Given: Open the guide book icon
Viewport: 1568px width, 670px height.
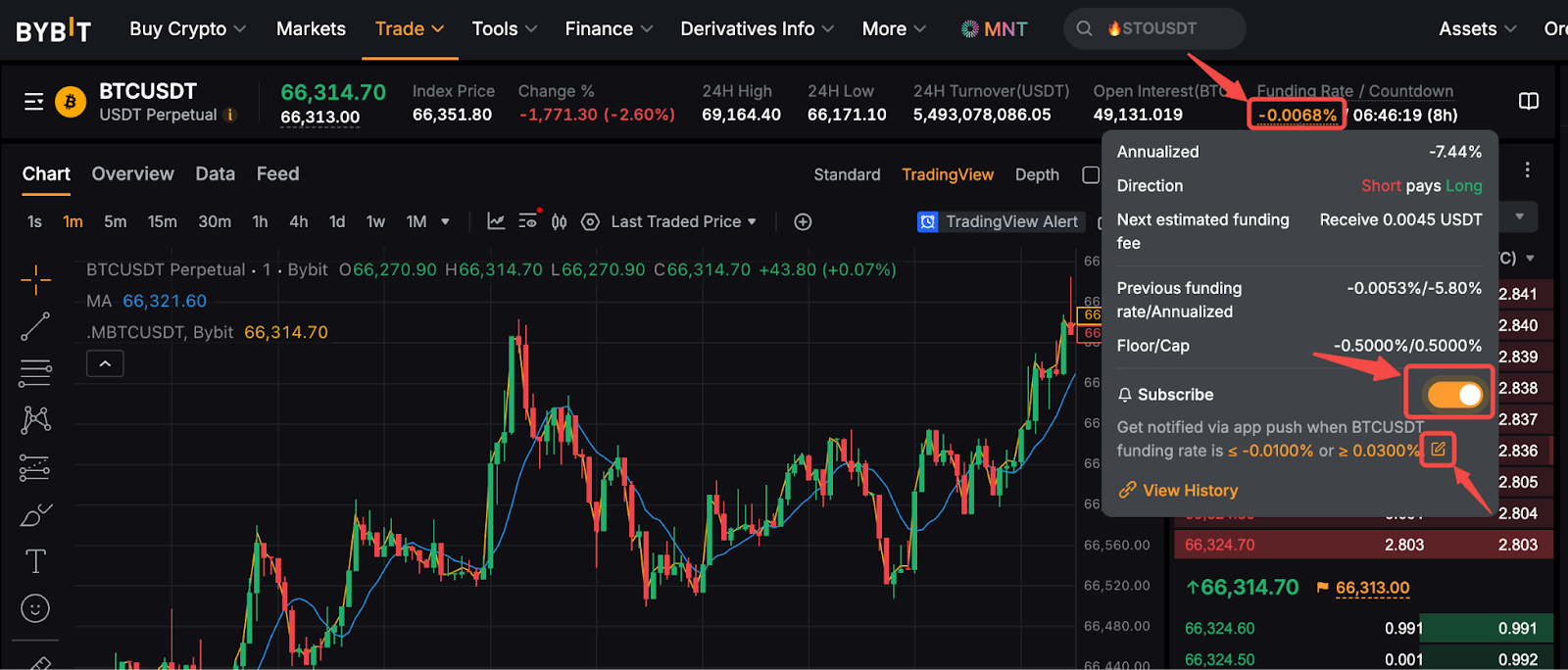Looking at the screenshot, I should (1528, 102).
